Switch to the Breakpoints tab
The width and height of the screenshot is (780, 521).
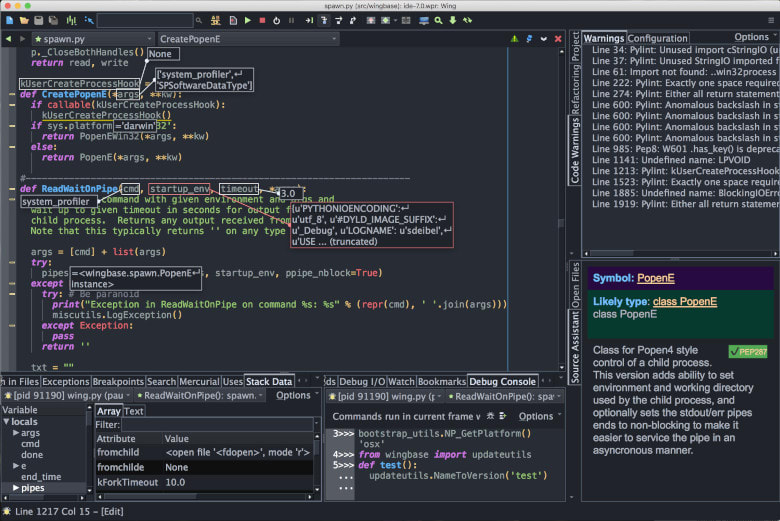(118, 381)
